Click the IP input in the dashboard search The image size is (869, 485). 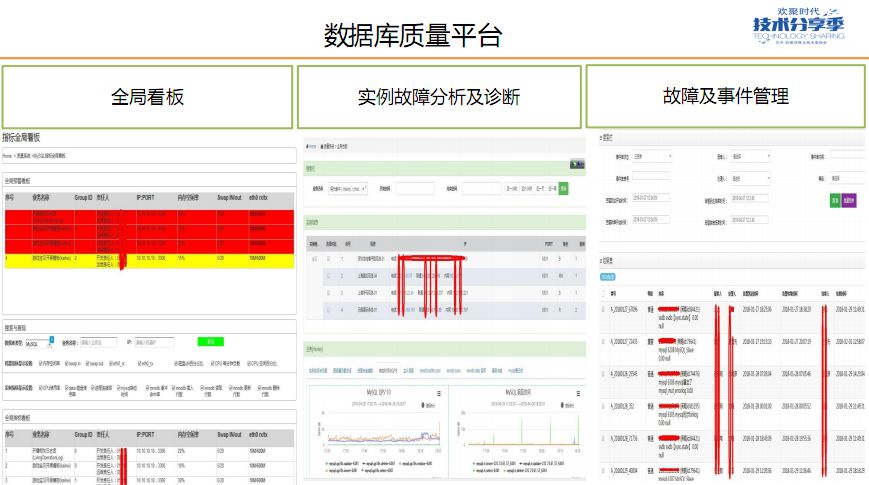[154, 343]
